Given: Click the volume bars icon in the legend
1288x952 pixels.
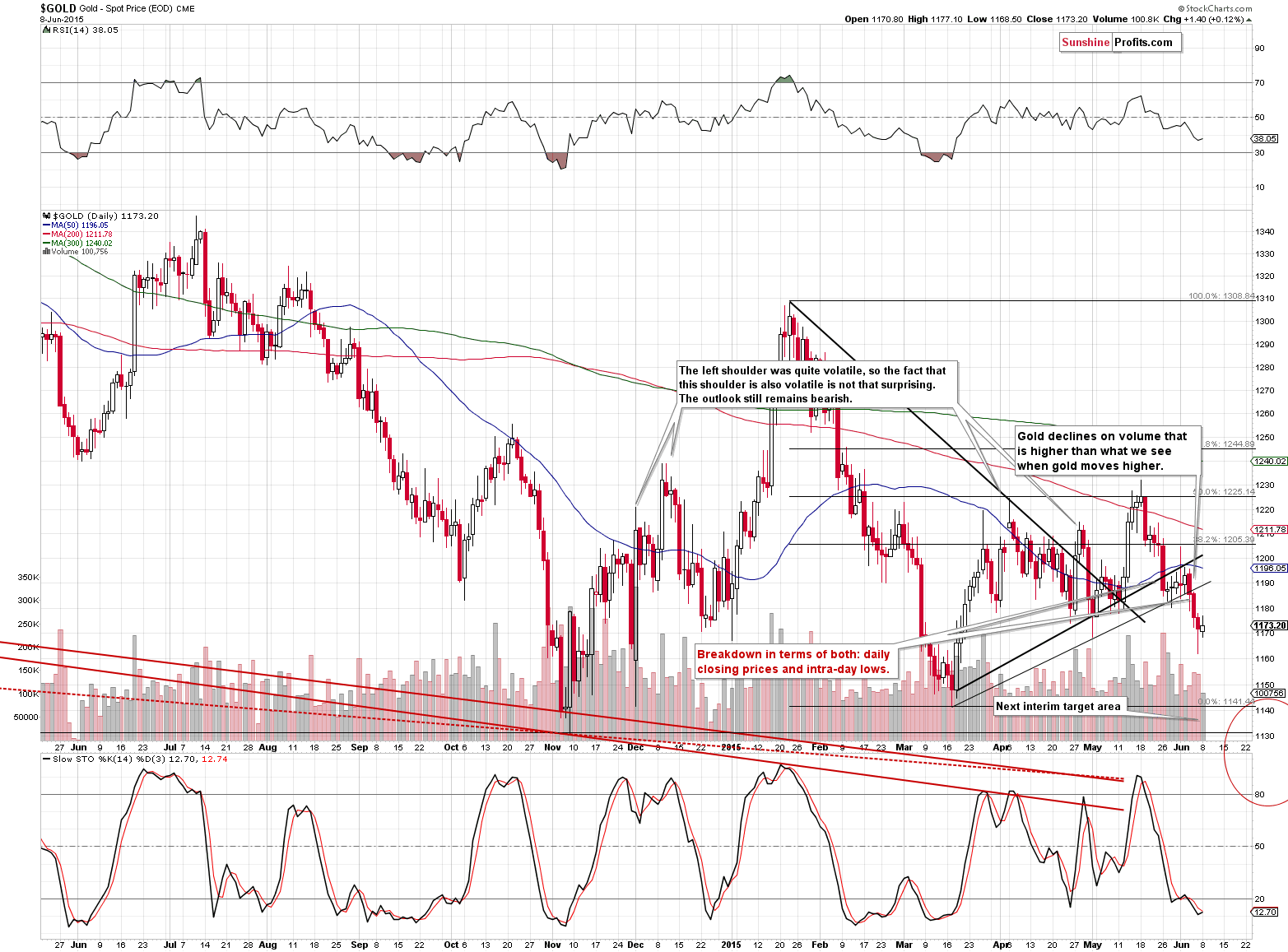Looking at the screenshot, I should (45, 252).
